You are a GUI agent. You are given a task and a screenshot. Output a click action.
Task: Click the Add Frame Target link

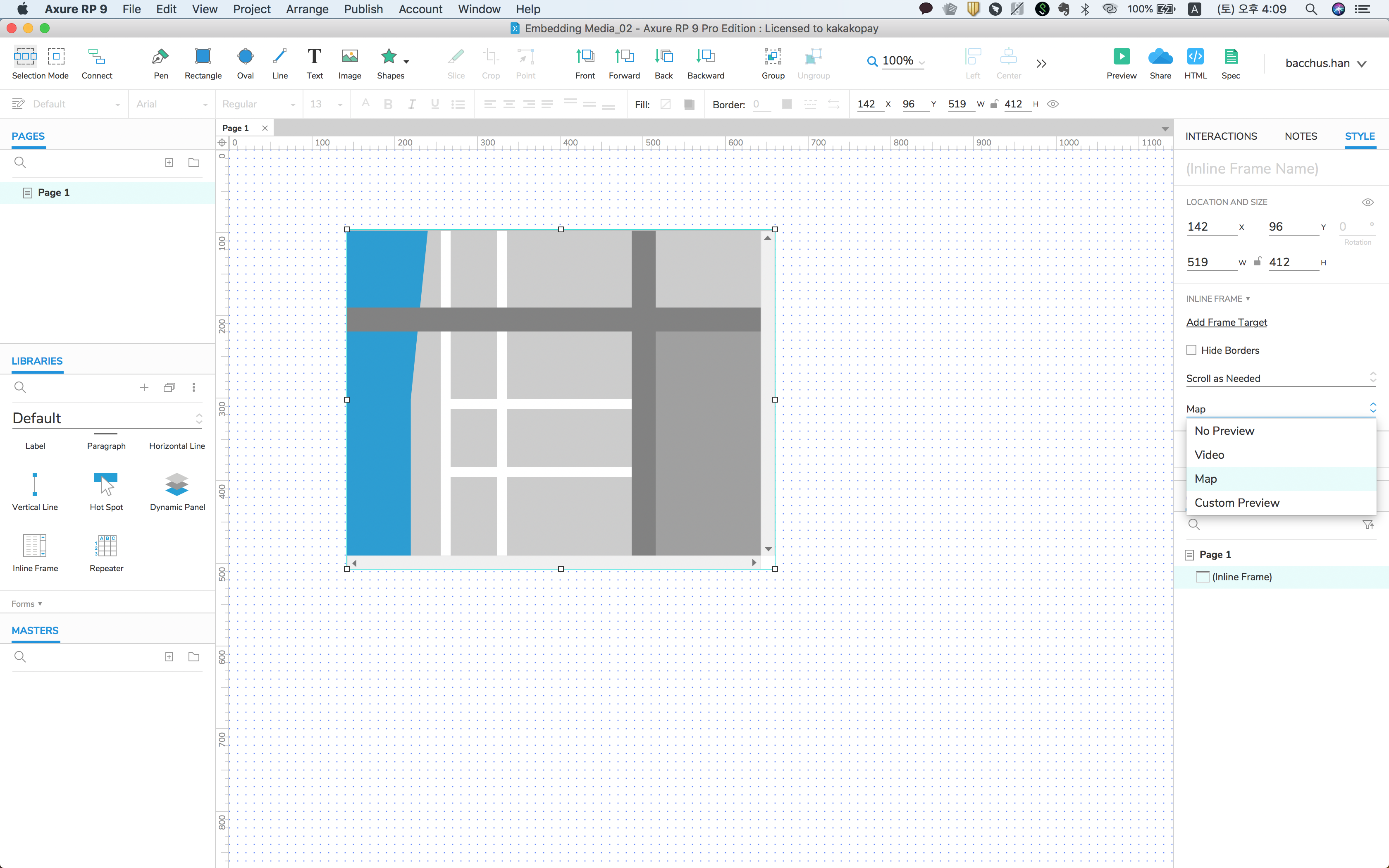pyautogui.click(x=1227, y=322)
